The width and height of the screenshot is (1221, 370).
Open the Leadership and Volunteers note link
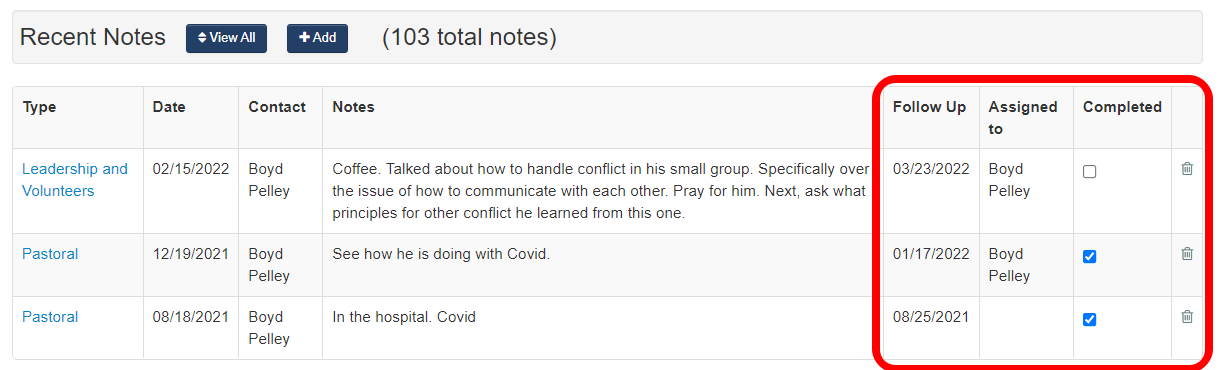click(x=75, y=180)
